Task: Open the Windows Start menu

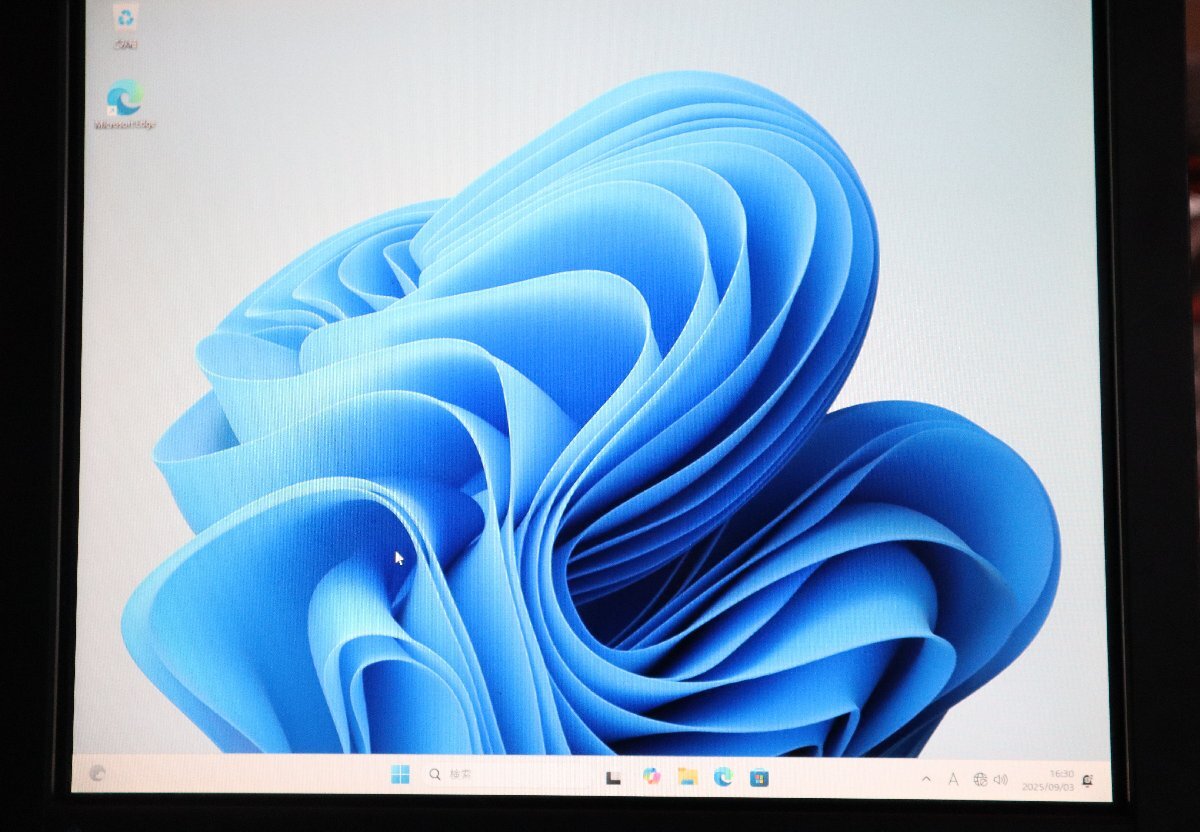Action: (x=400, y=774)
